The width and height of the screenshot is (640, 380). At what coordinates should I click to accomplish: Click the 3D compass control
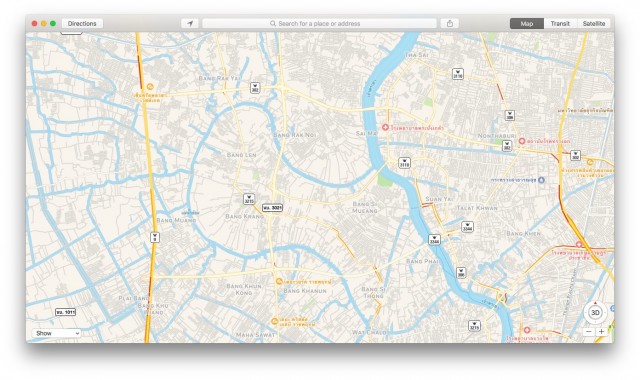pos(595,313)
